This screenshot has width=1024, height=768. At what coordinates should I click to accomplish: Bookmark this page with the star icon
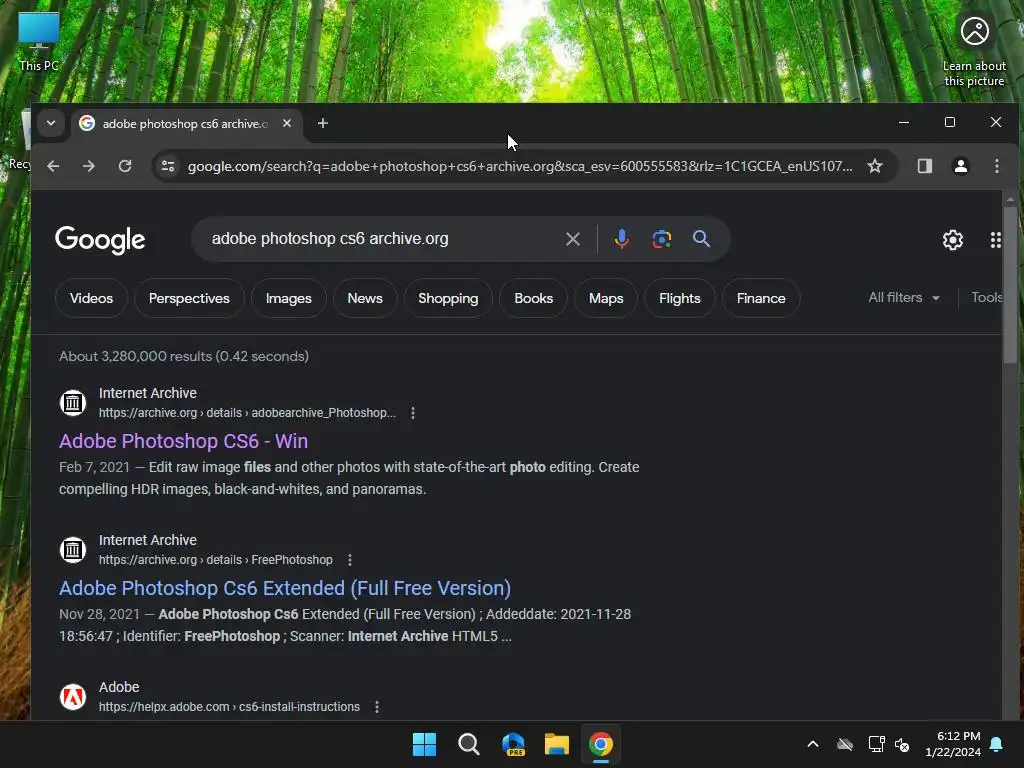(875, 166)
